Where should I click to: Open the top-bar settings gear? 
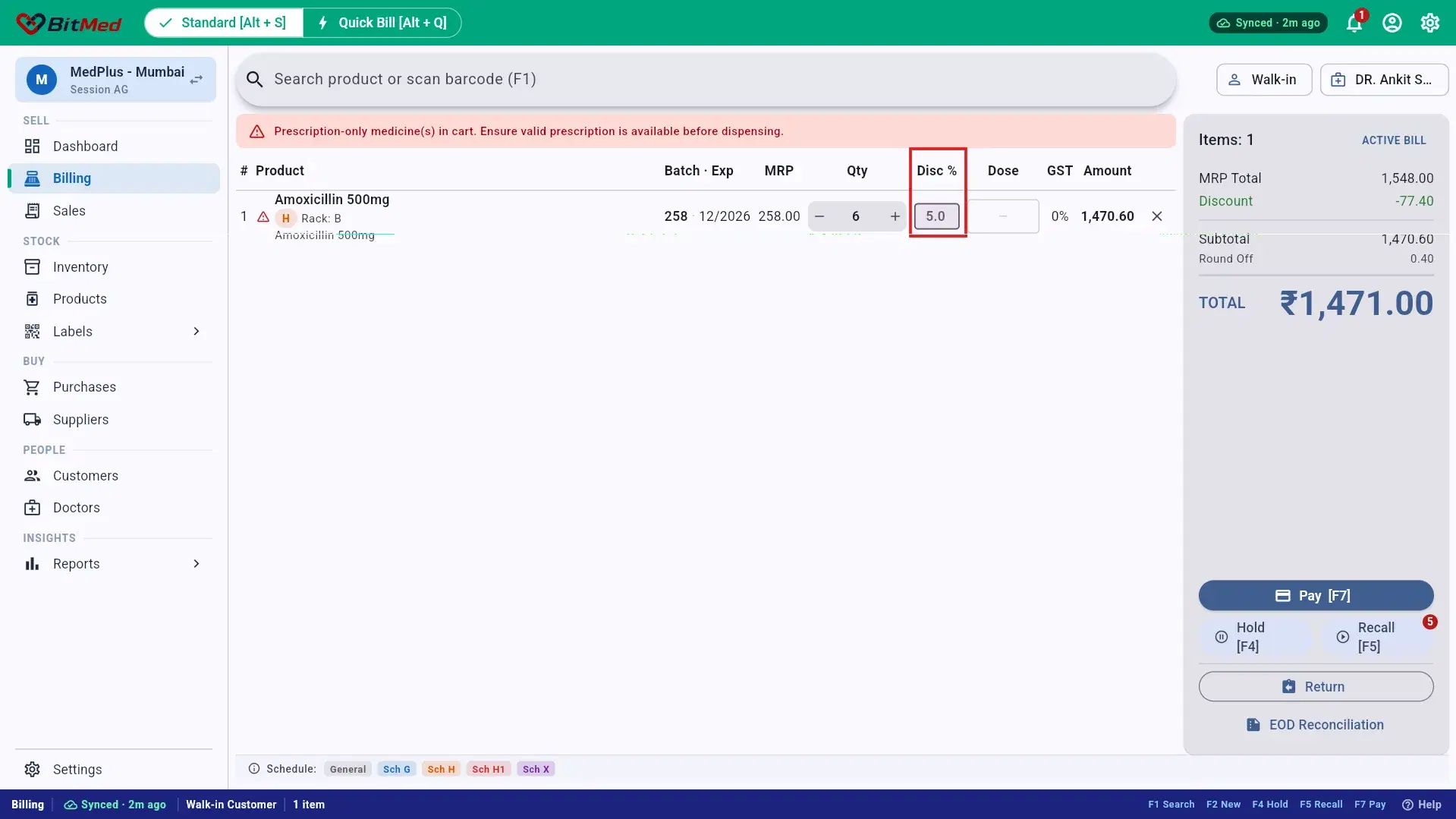pos(1430,23)
